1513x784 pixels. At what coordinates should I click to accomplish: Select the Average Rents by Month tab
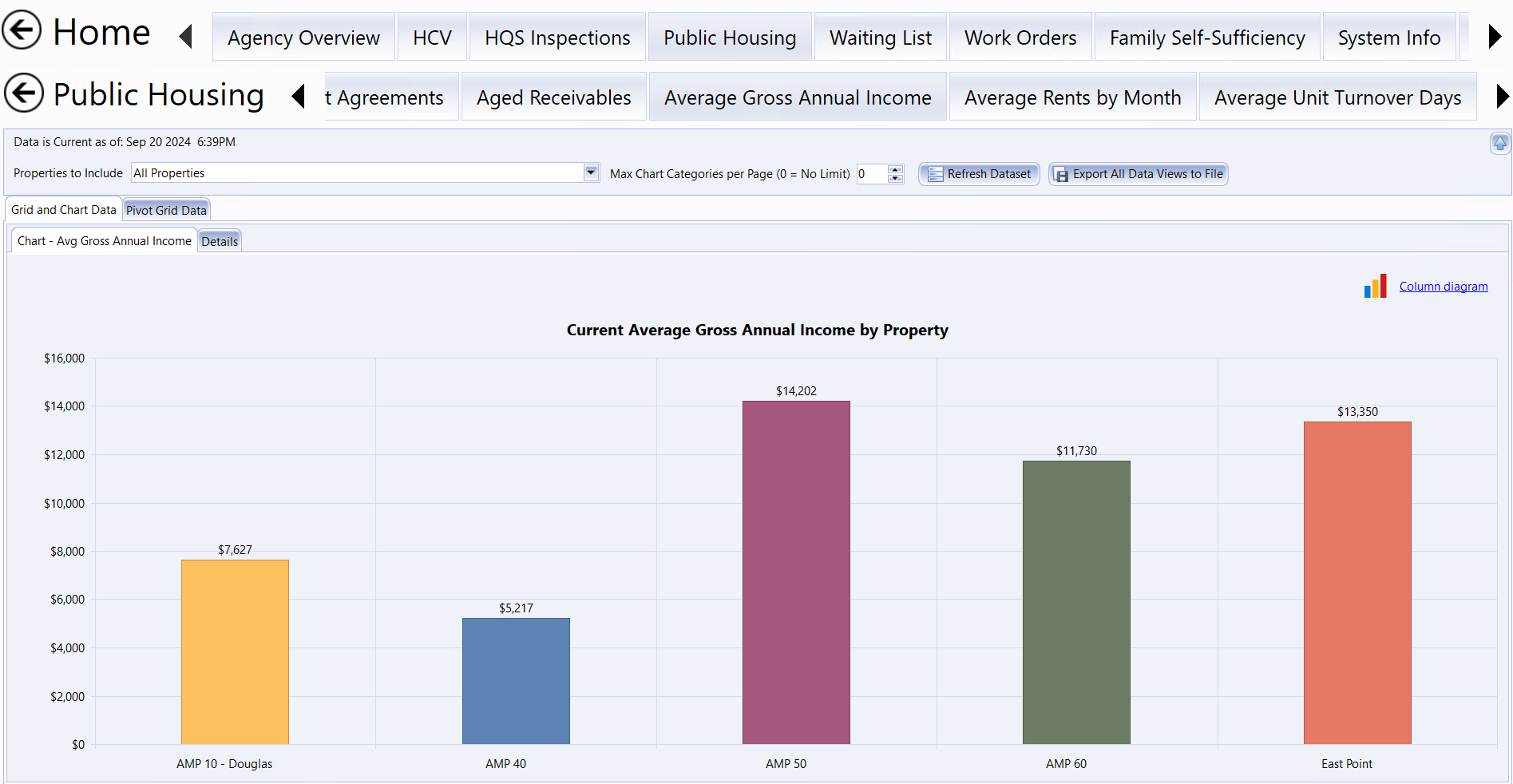pos(1072,97)
